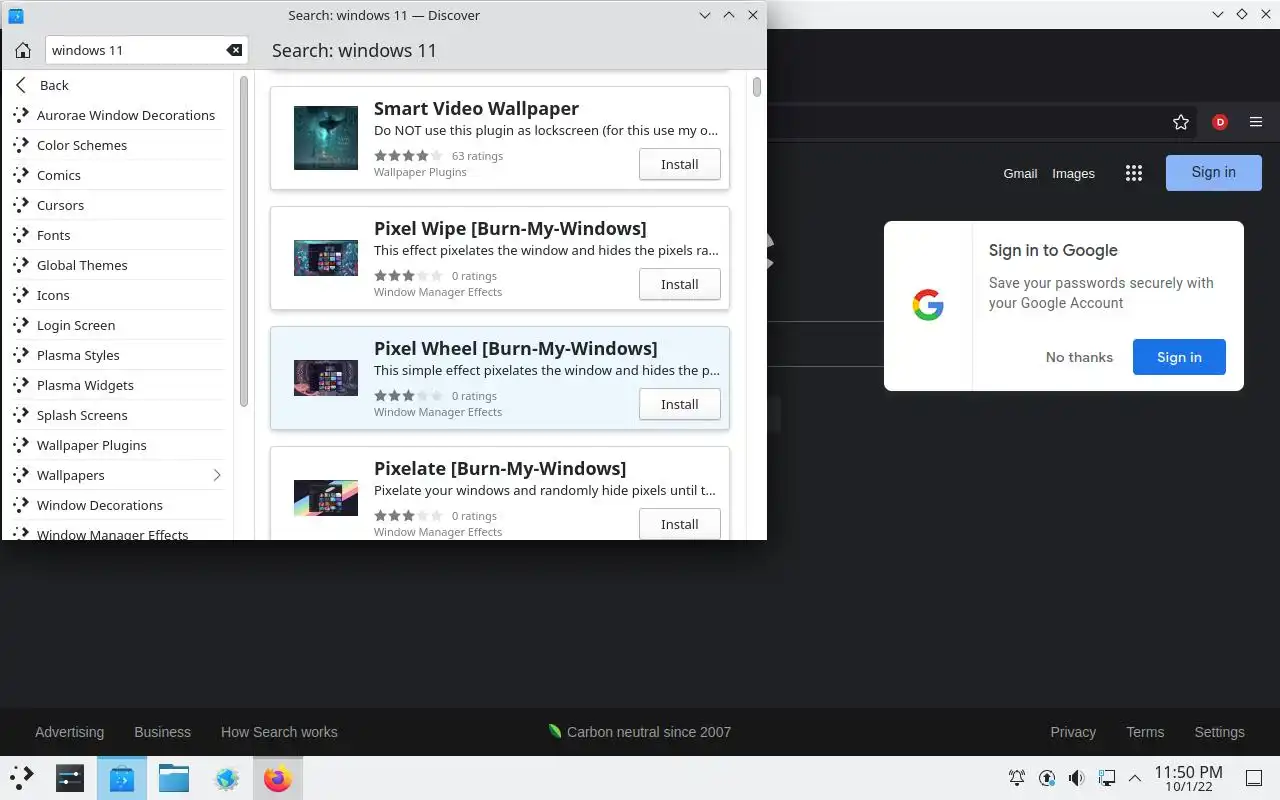Go to Discover home via house icon

23,50
